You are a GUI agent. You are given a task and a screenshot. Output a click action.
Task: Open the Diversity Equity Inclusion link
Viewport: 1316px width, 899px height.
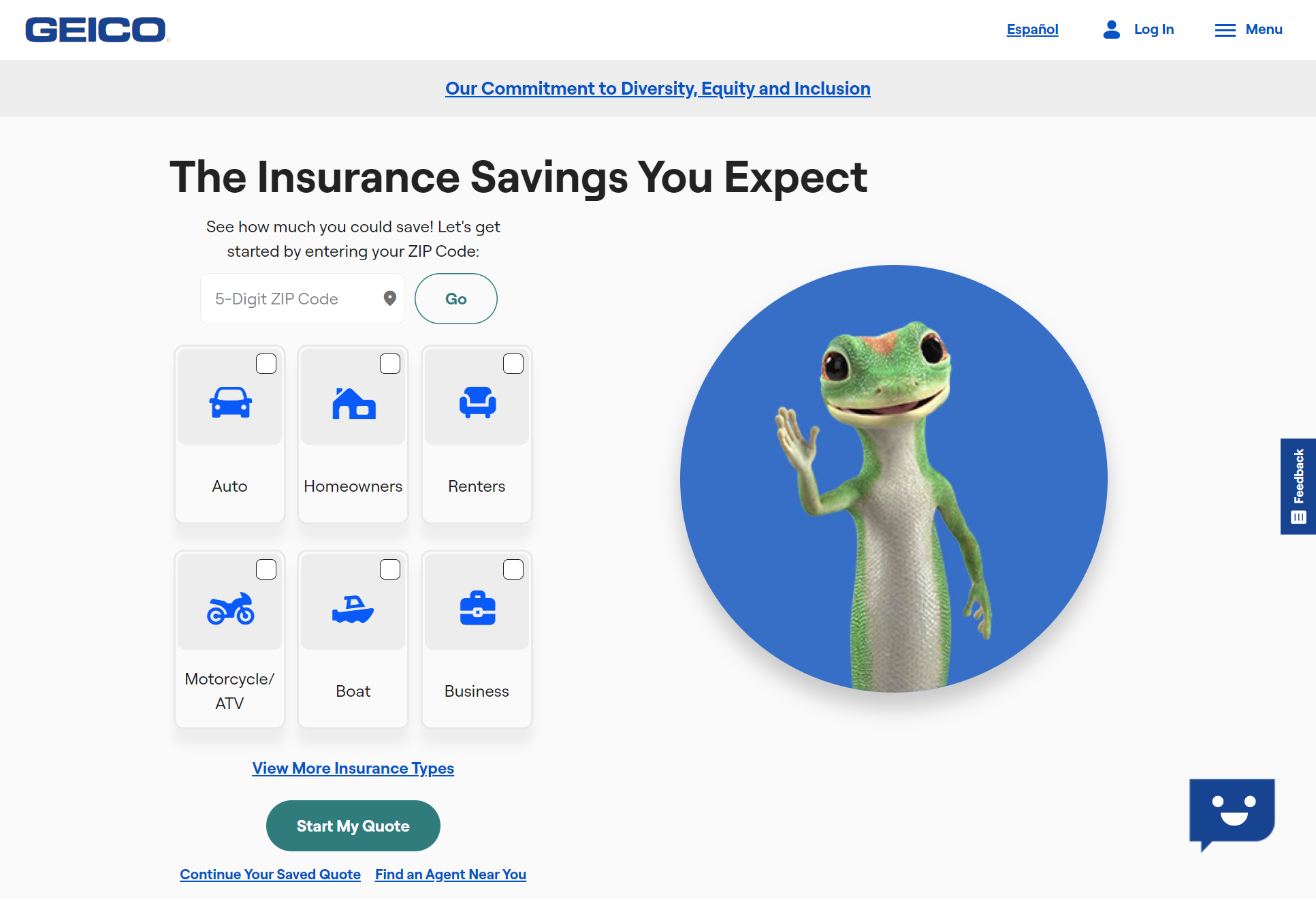tap(658, 89)
